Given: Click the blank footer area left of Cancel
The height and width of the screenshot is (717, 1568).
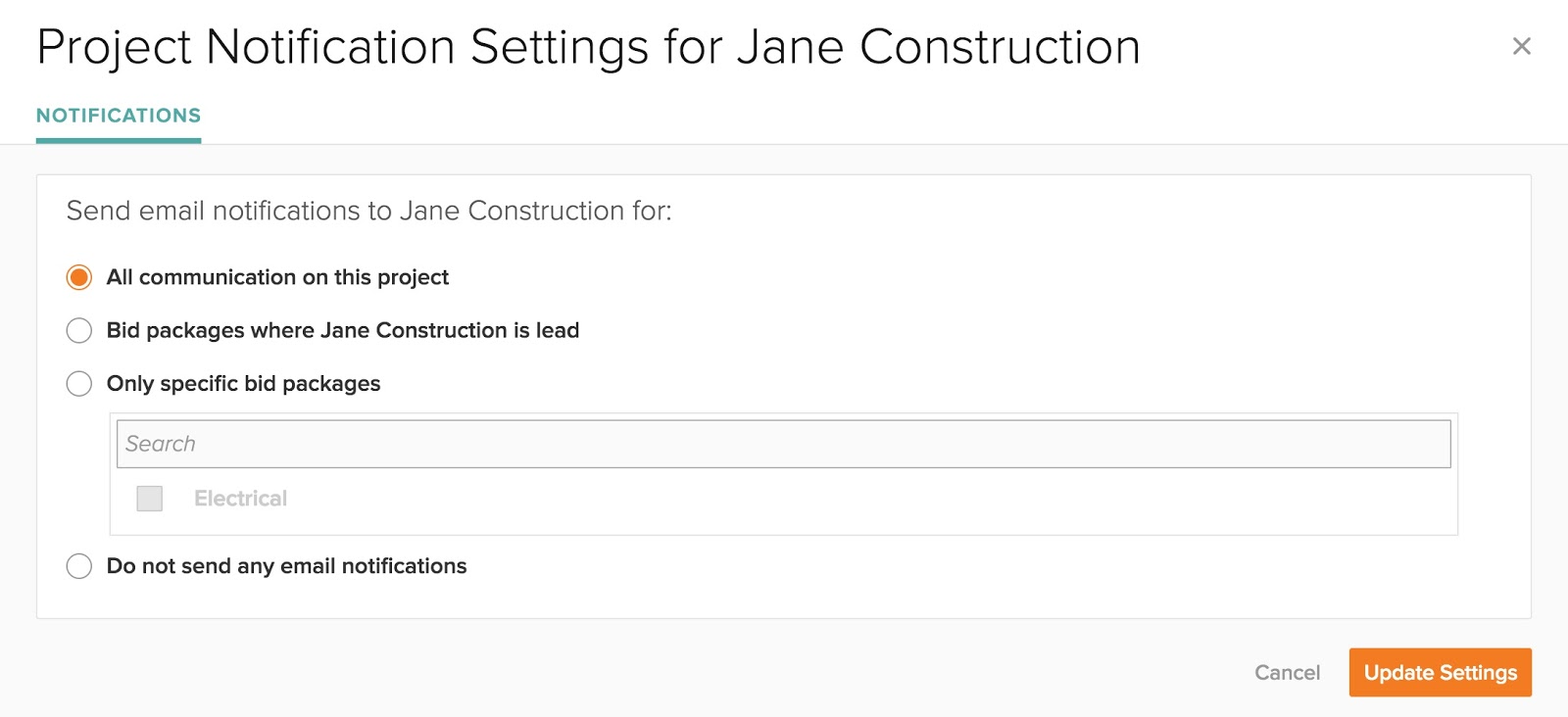Looking at the screenshot, I should click(x=686, y=673).
